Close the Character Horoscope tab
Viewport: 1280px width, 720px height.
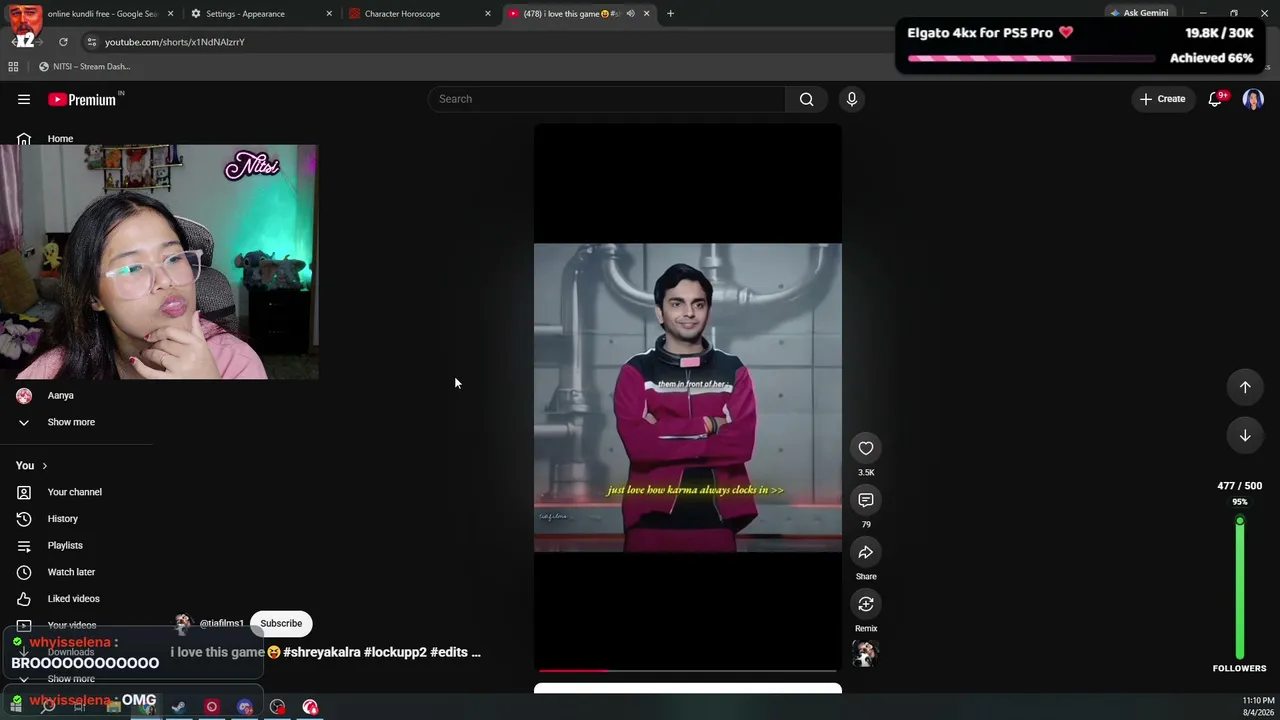coord(488,14)
